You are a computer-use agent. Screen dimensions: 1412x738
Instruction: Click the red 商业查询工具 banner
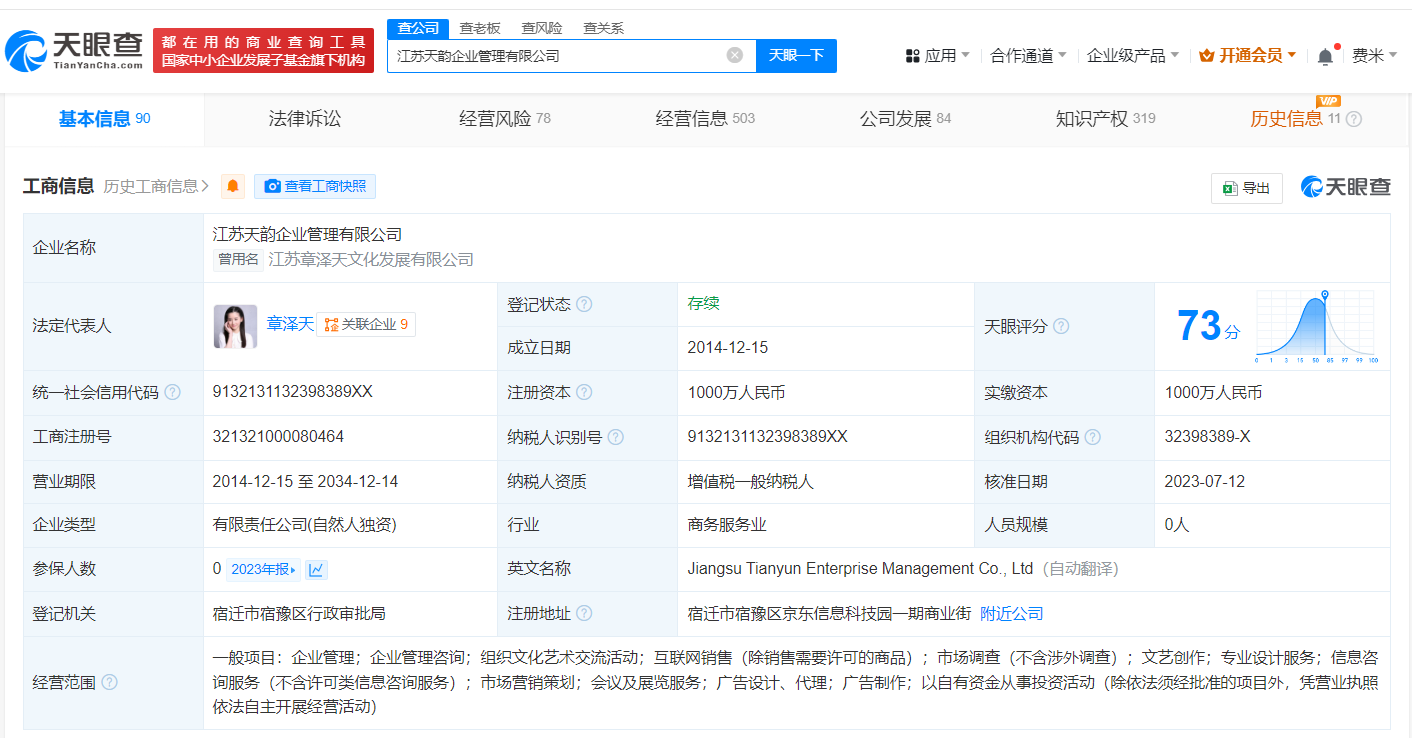click(x=263, y=50)
